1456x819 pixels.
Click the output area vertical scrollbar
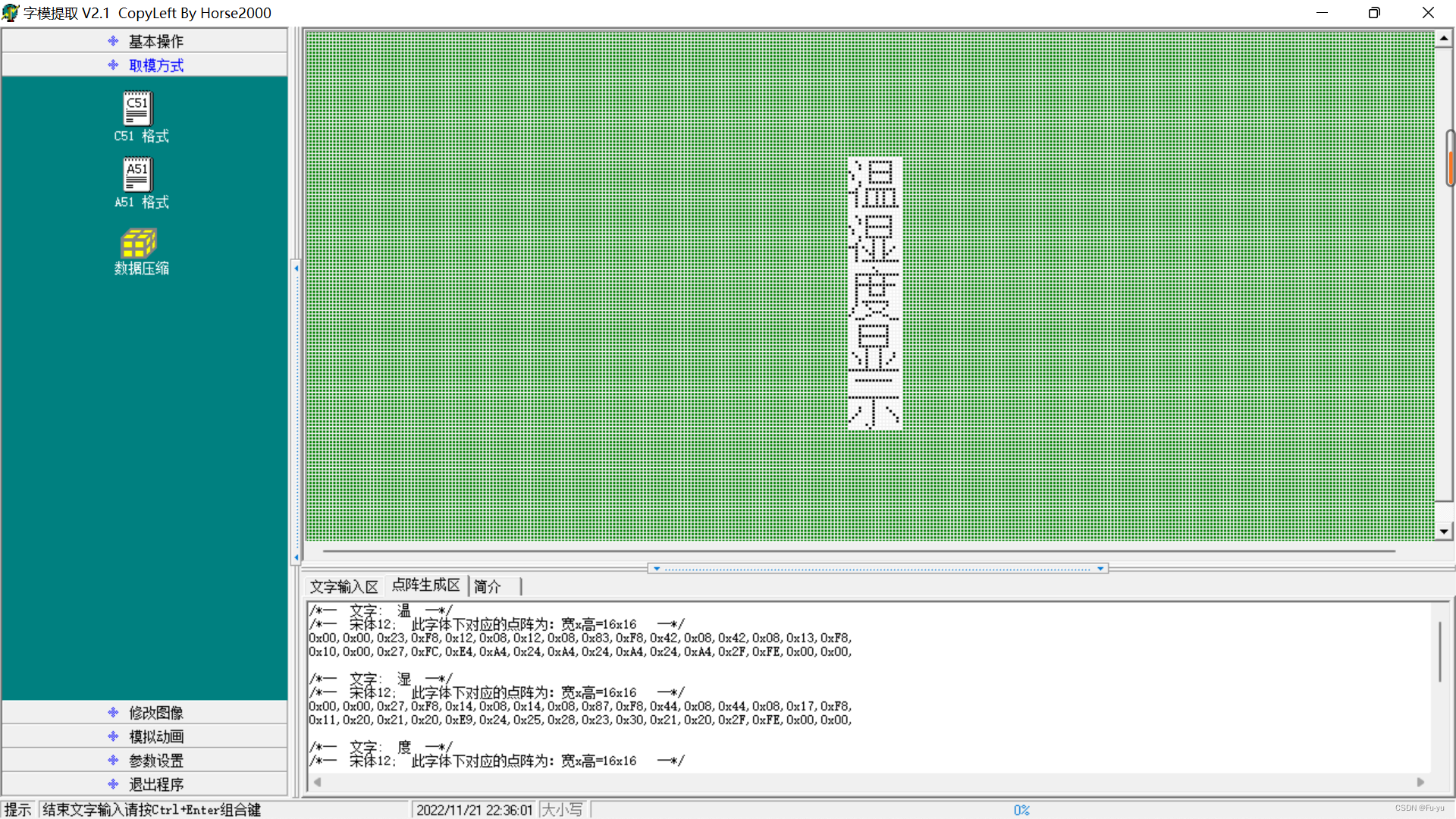(x=1440, y=651)
